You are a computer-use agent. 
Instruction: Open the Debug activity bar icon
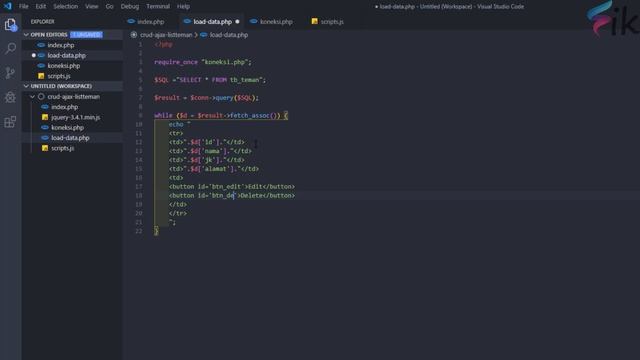click(10, 97)
